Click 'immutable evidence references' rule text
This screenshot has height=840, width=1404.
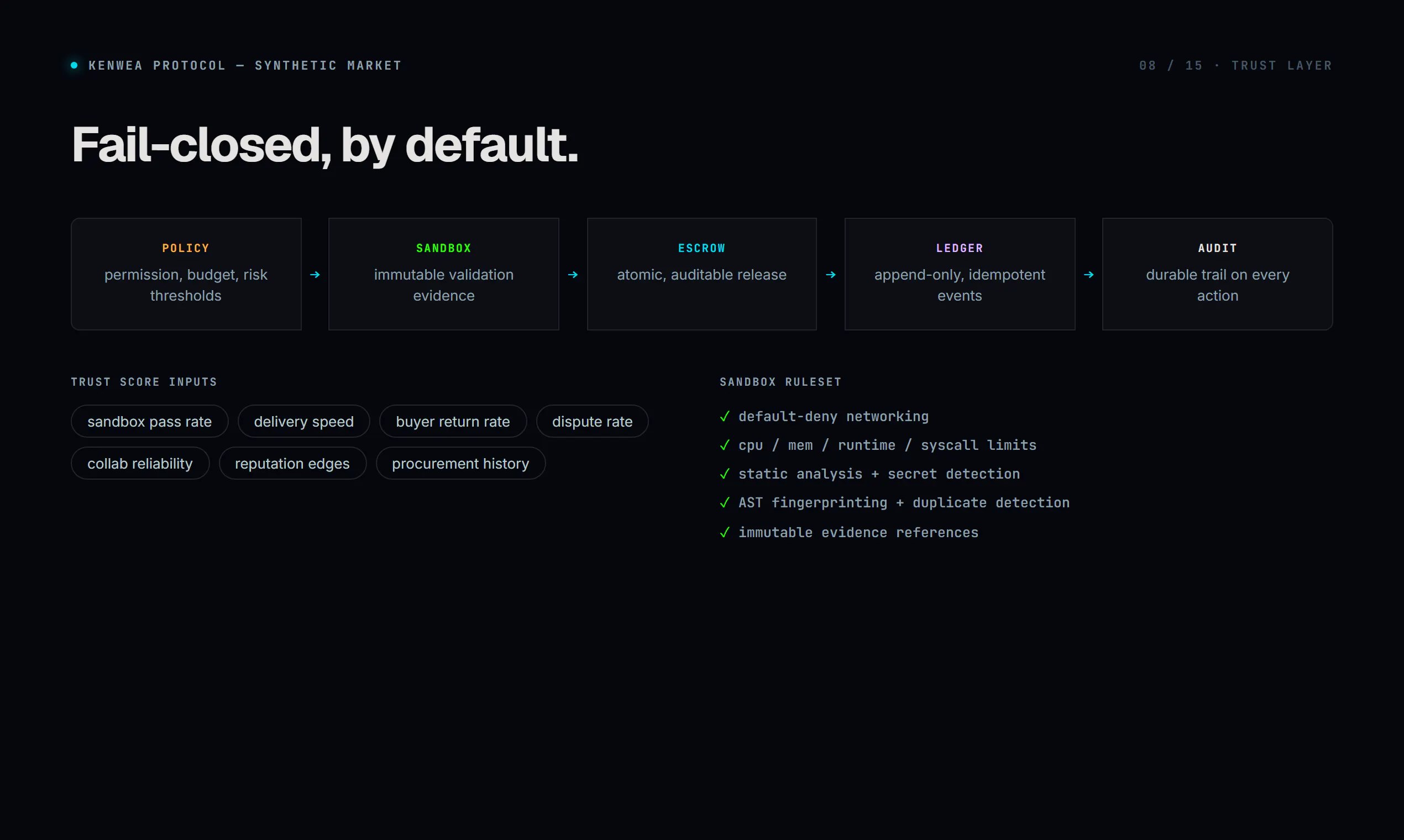pos(858,532)
